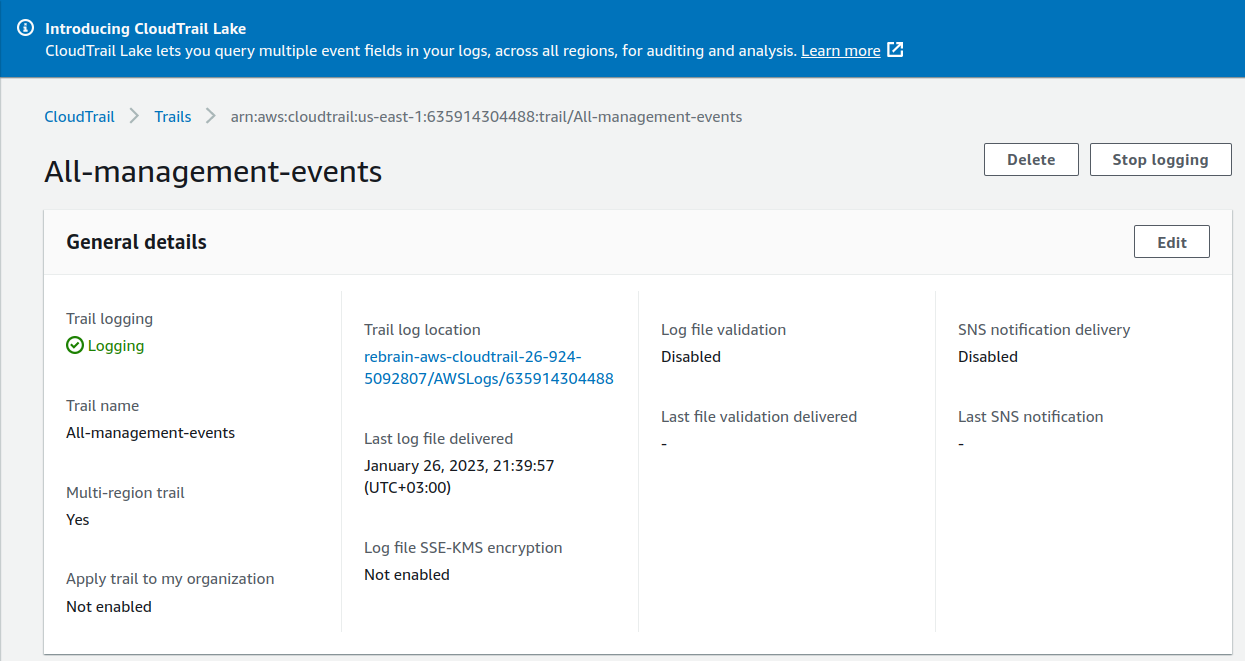Stop logging for this trail

(1160, 160)
